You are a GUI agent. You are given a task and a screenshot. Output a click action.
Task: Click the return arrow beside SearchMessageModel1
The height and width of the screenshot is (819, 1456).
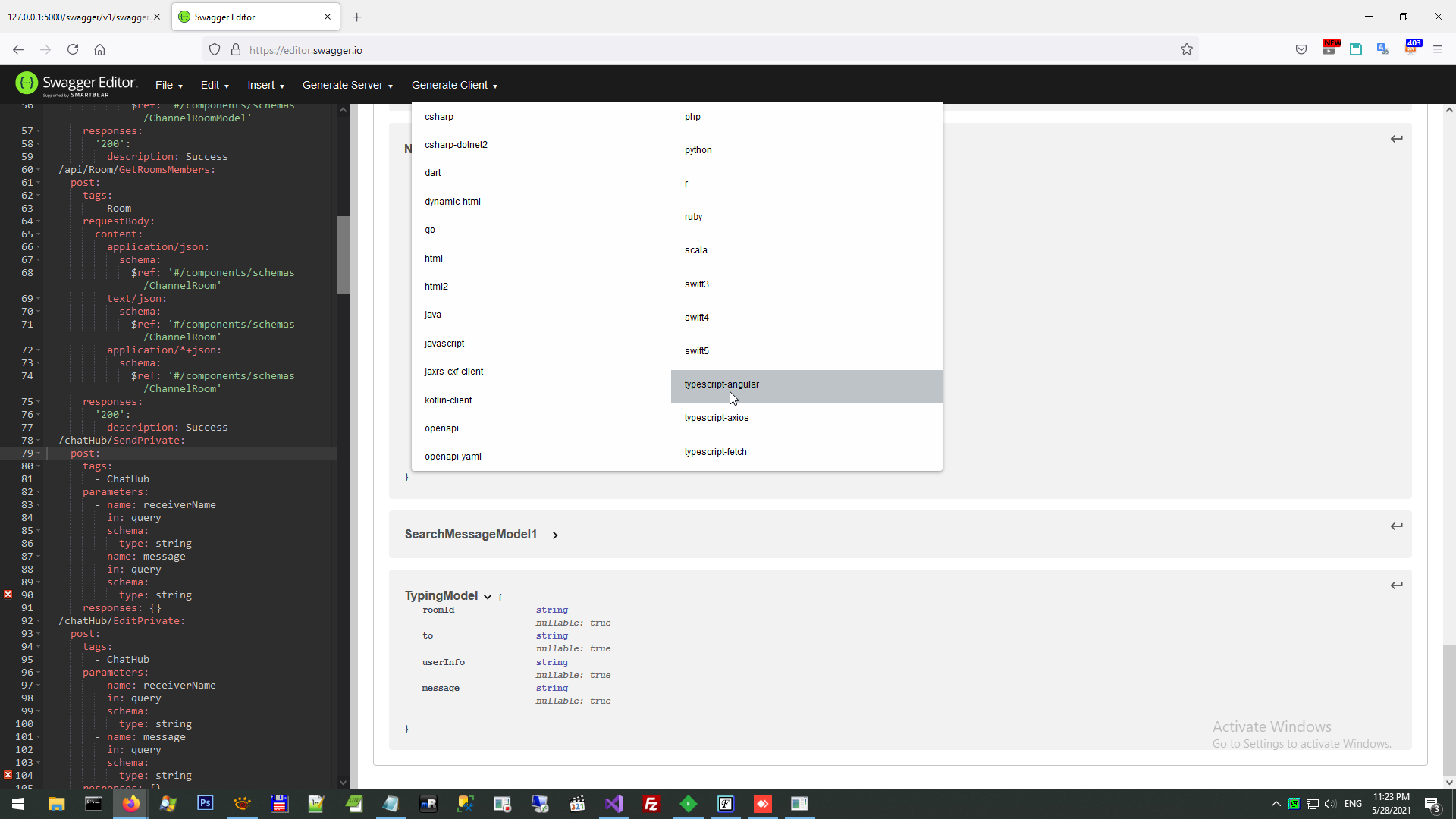(x=1398, y=526)
